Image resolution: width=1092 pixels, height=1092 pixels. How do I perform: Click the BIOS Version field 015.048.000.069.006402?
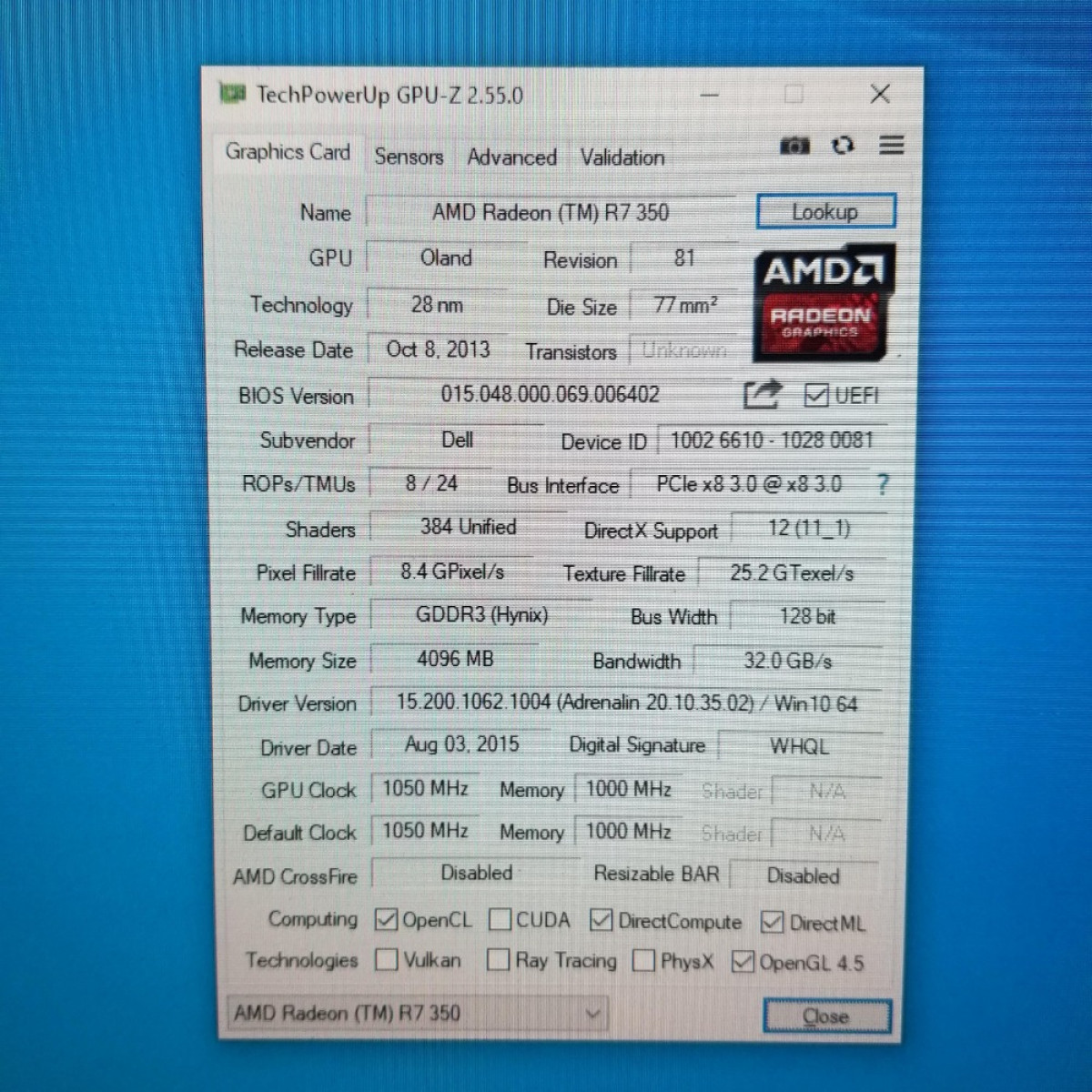[551, 395]
